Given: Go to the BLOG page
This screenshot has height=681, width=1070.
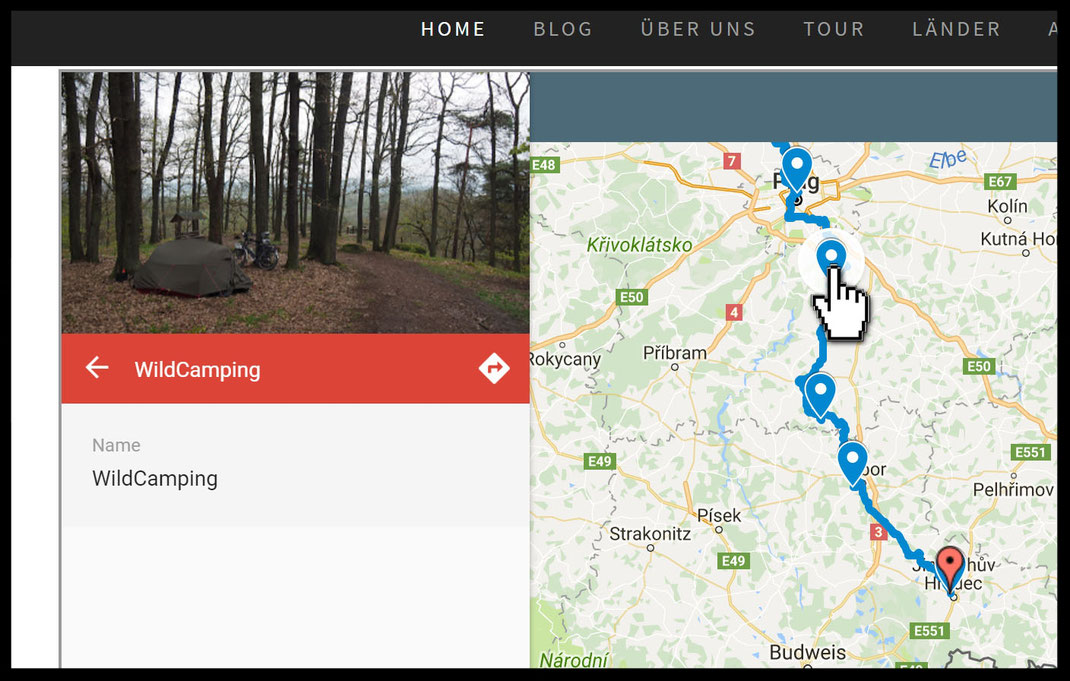Looking at the screenshot, I should click(563, 29).
